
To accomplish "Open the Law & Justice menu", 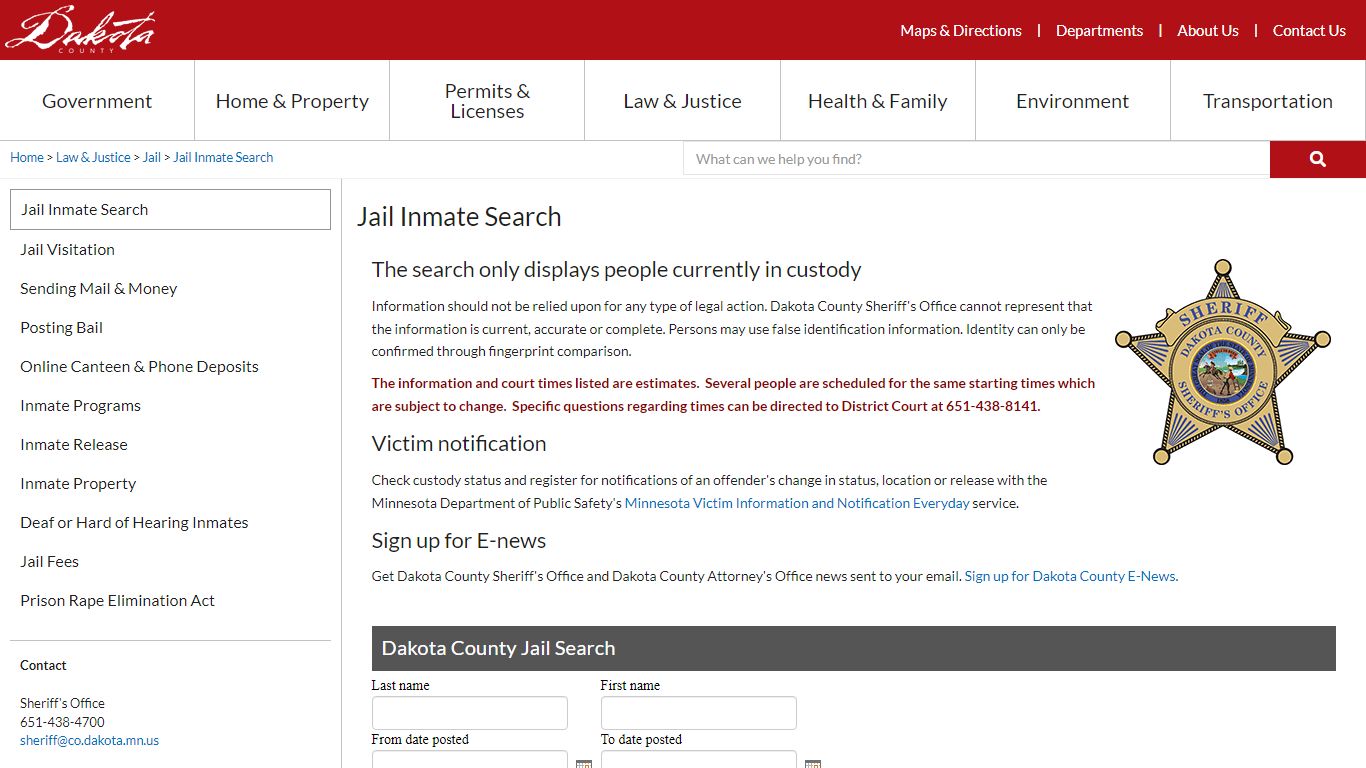I will click(682, 100).
